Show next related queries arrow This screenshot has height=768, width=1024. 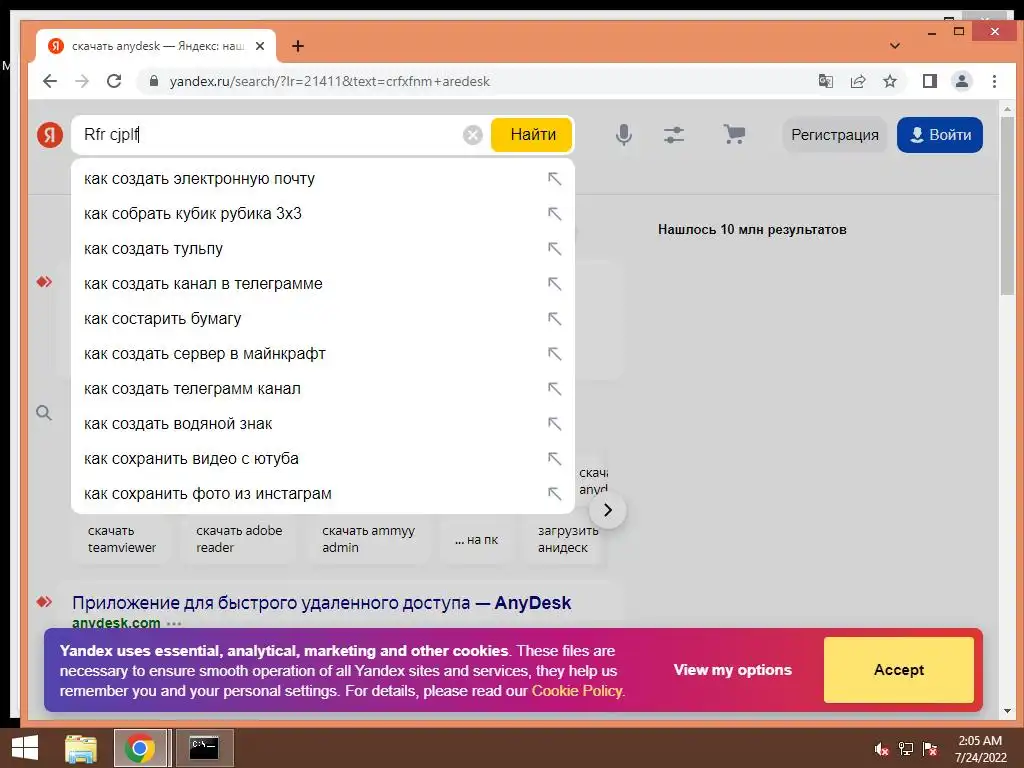click(x=607, y=510)
